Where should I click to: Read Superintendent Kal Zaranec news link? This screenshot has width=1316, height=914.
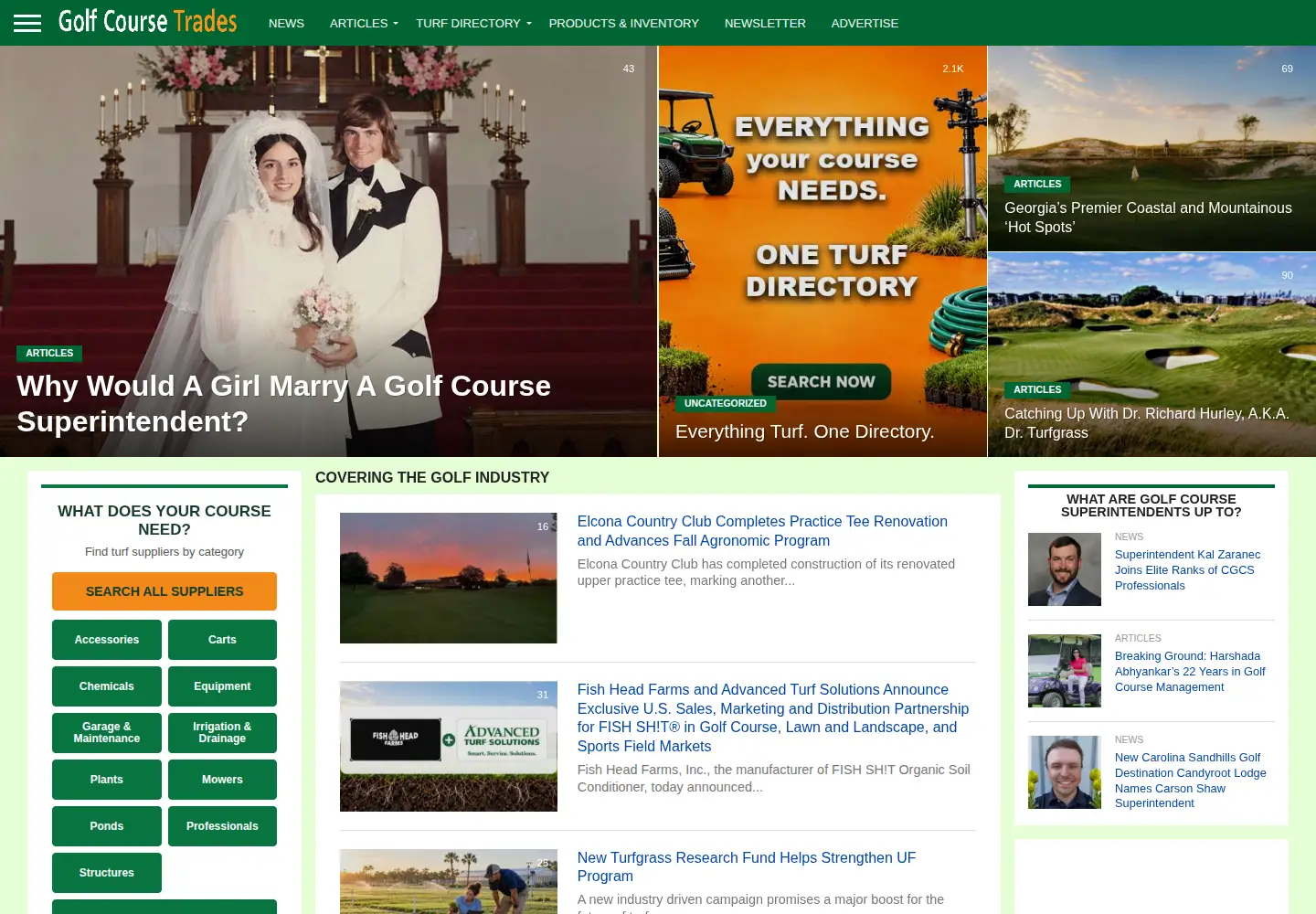[x=1187, y=570]
